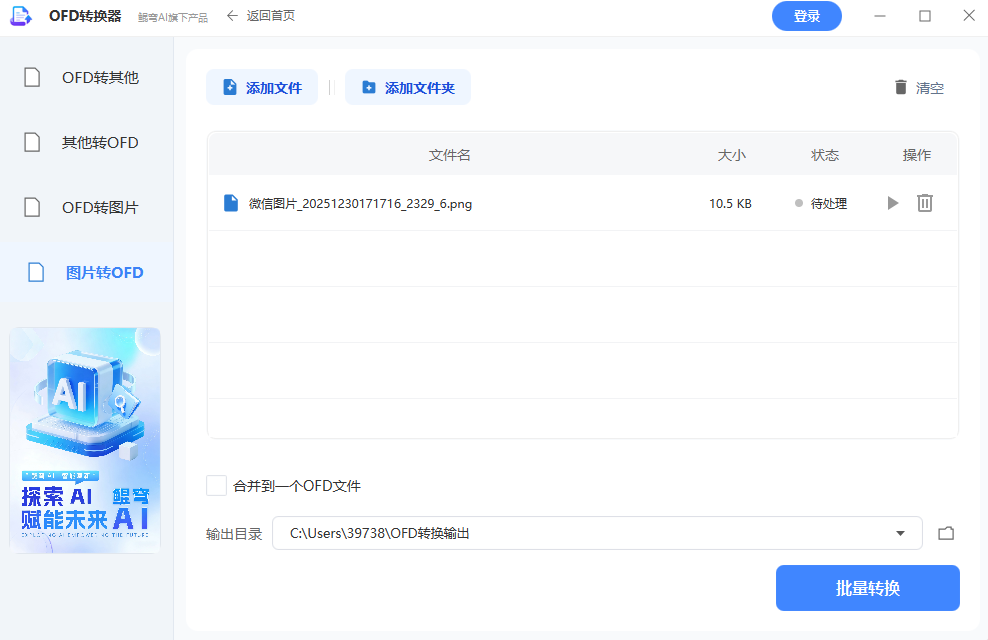Select the OFD转换器 logo icon
988x640 pixels.
click(21, 15)
